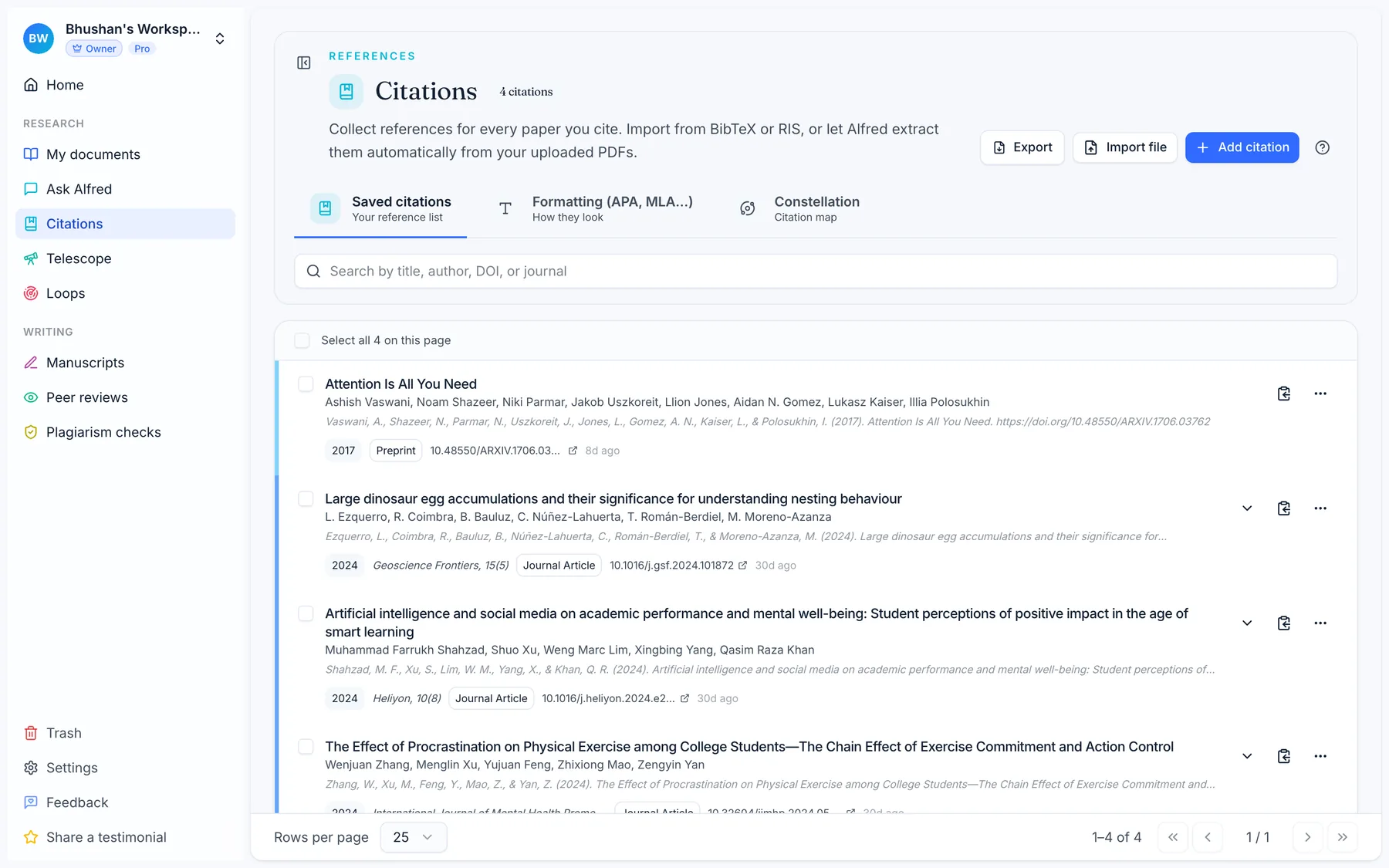
Task: Check Select all 4 on this page
Action: [302, 340]
